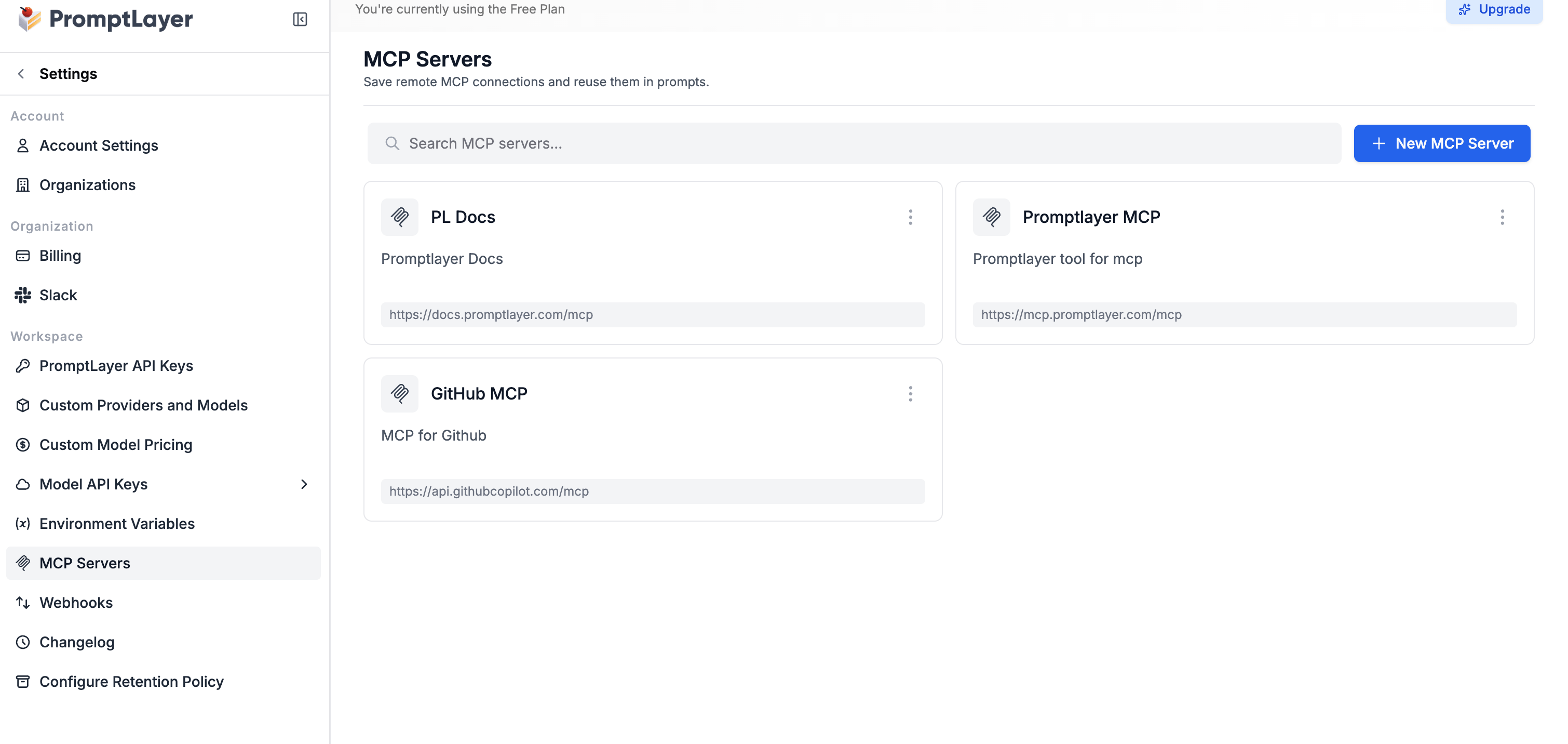View the Changelog
Screen dimensions: 1568x744
[x=163, y=642]
